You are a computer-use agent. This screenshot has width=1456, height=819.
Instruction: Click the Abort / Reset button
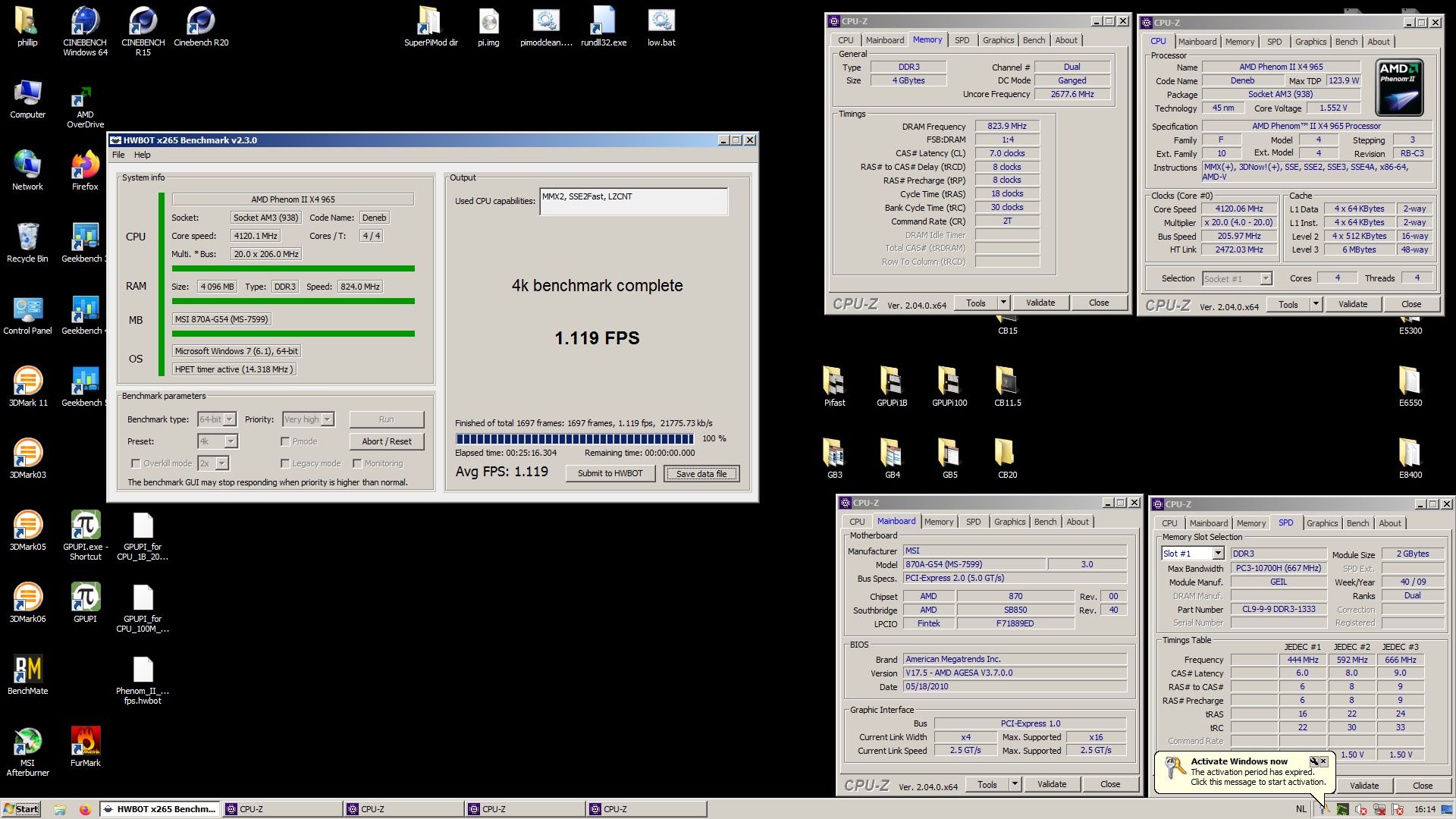click(x=387, y=441)
